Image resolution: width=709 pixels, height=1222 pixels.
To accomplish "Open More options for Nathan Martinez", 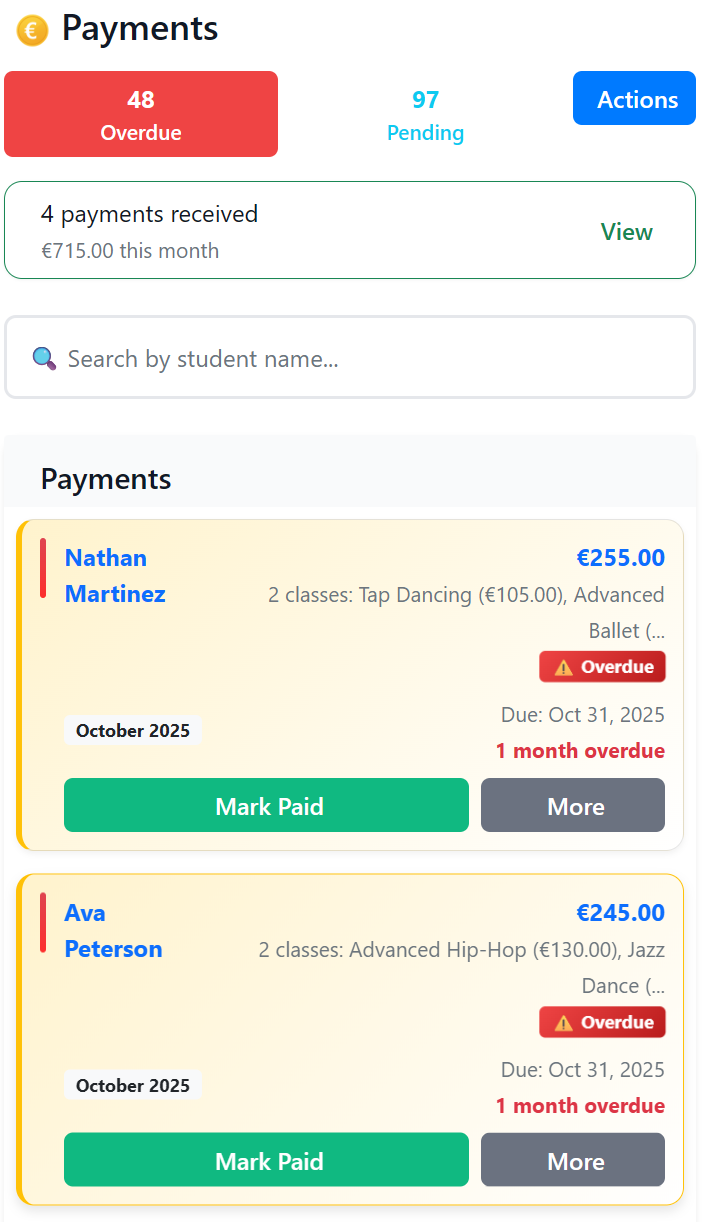I will click(572, 805).
